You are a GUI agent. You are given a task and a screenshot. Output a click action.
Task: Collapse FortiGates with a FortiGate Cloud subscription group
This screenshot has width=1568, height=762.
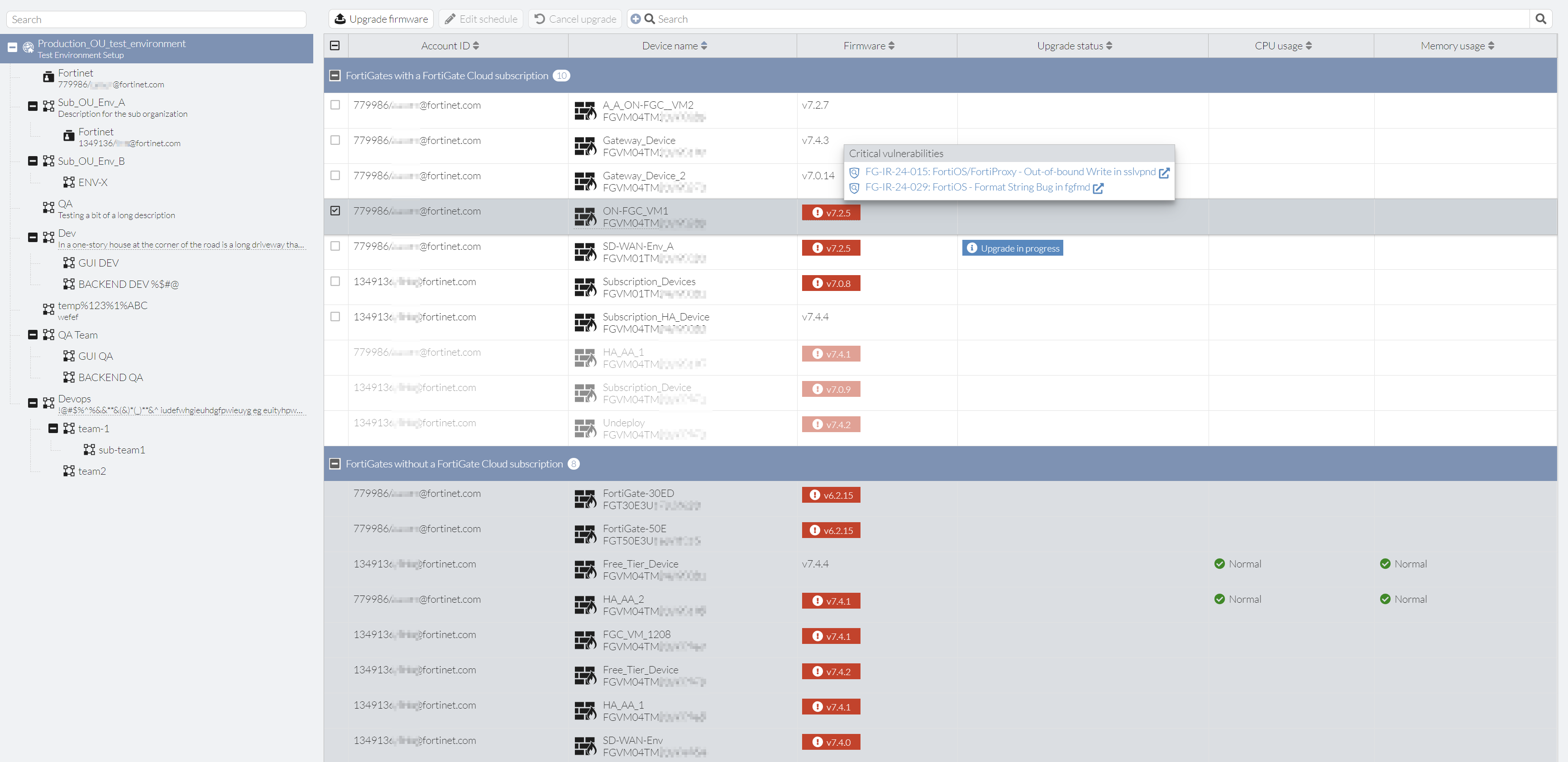tap(335, 76)
